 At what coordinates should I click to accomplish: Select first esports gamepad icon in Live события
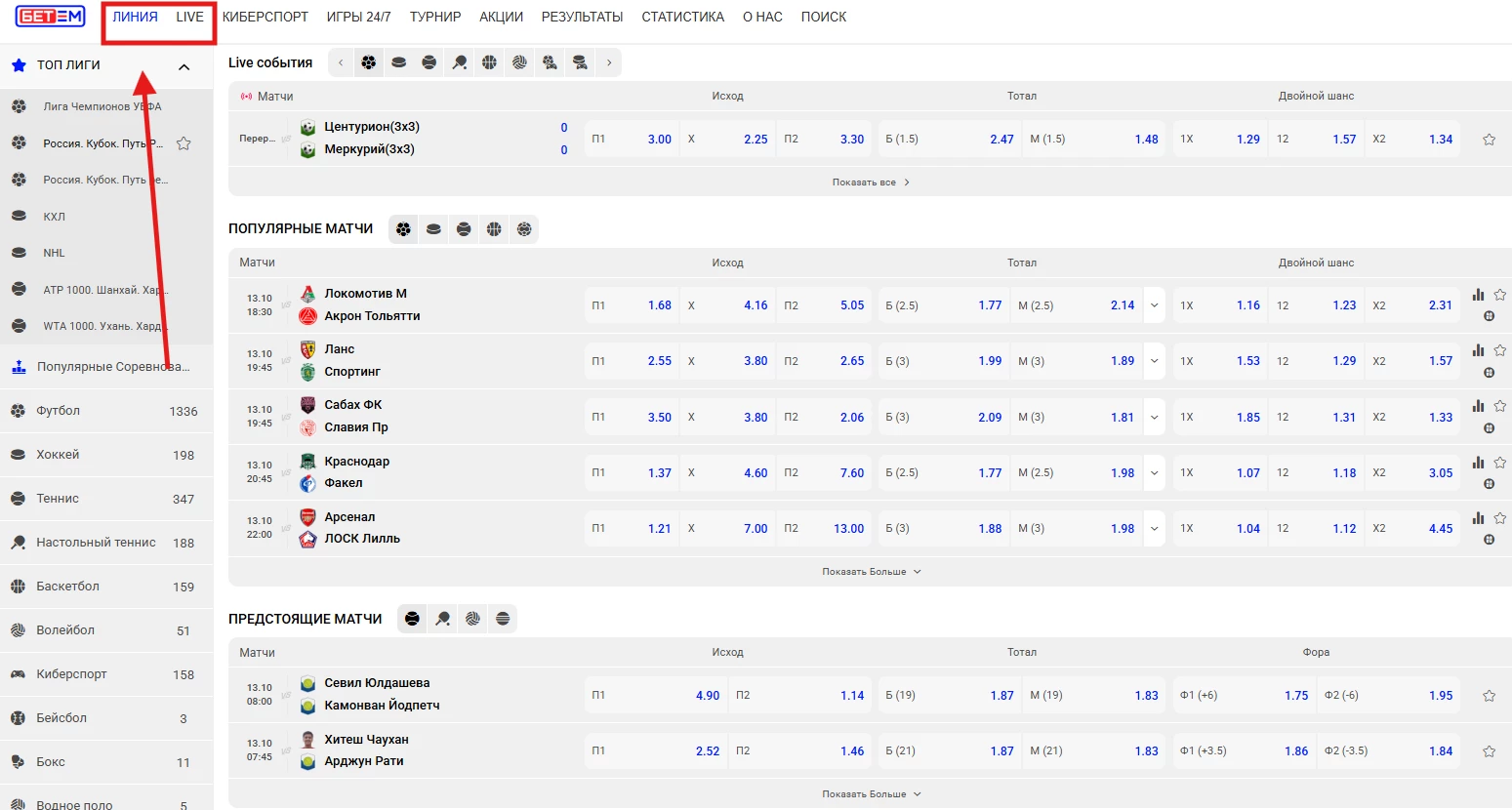[x=550, y=62]
